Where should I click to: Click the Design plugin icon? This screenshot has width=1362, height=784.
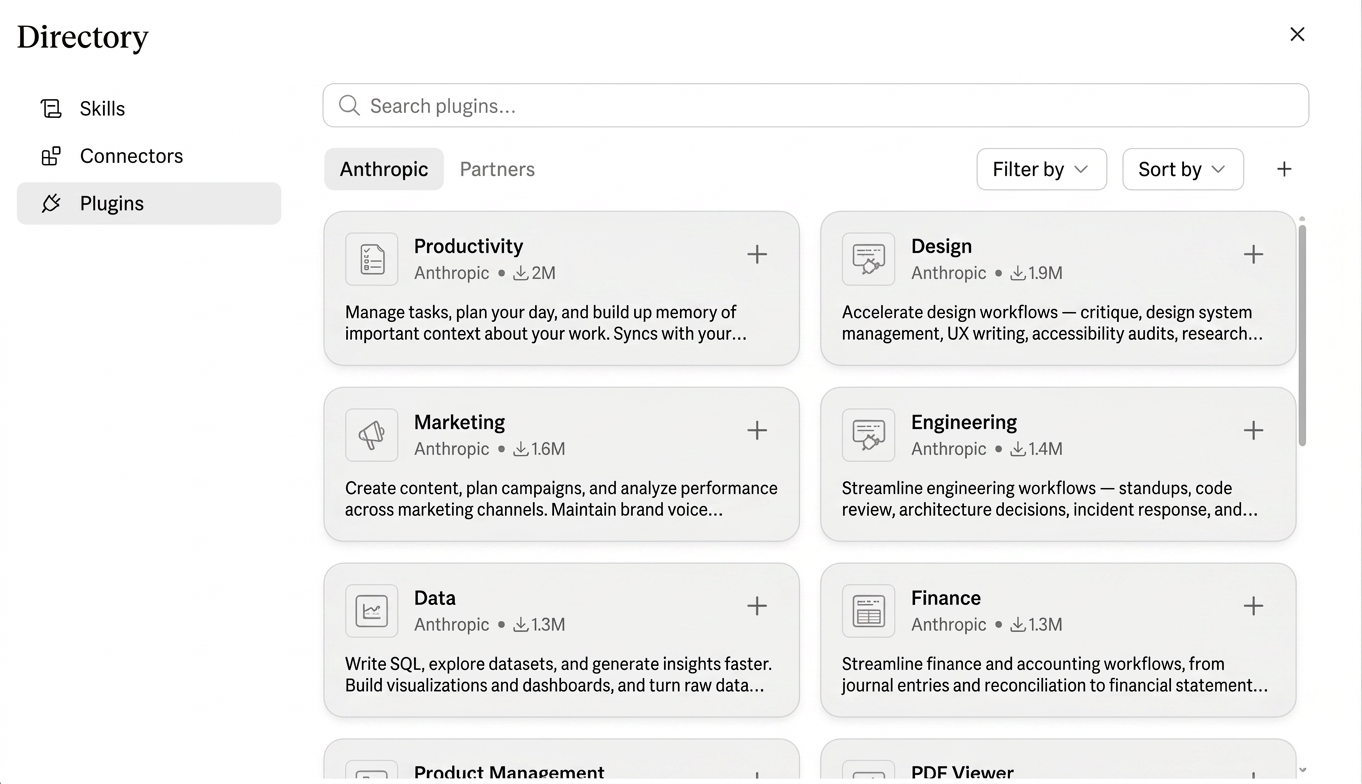coord(868,259)
